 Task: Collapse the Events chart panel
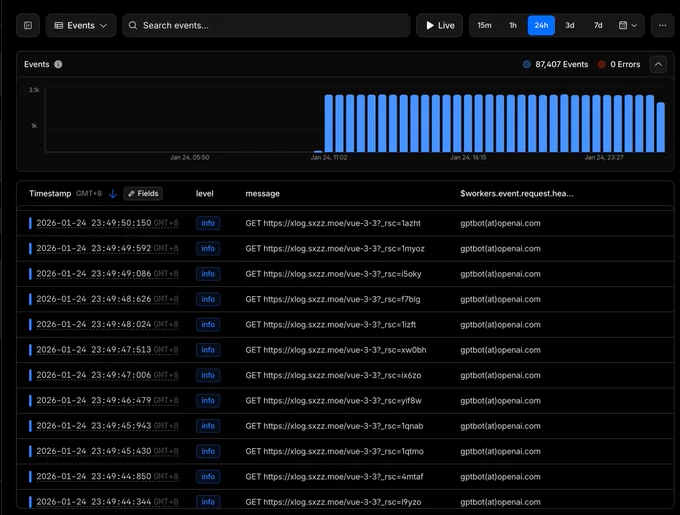(x=658, y=64)
